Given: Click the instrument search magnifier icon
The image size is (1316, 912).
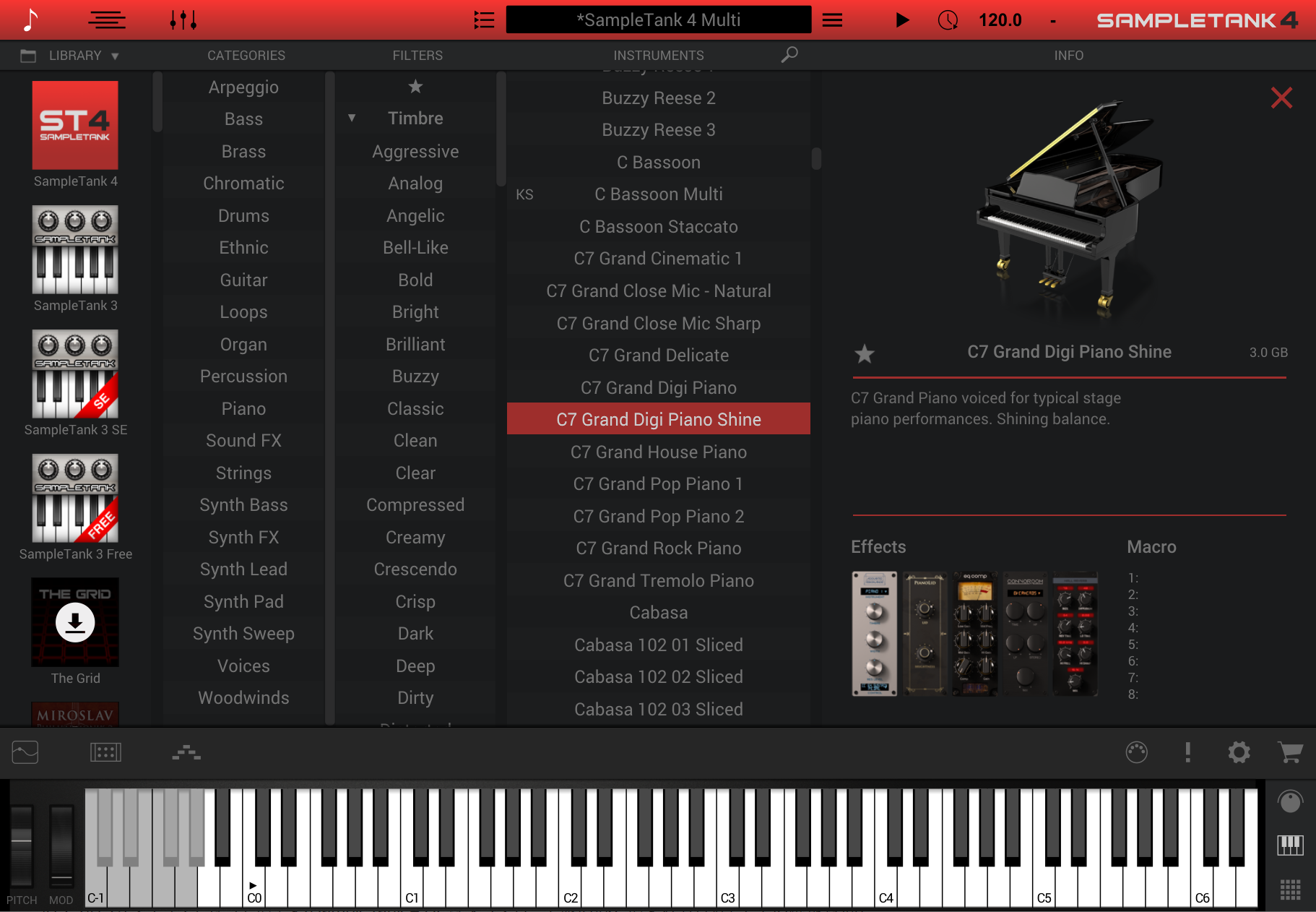Looking at the screenshot, I should (x=789, y=55).
